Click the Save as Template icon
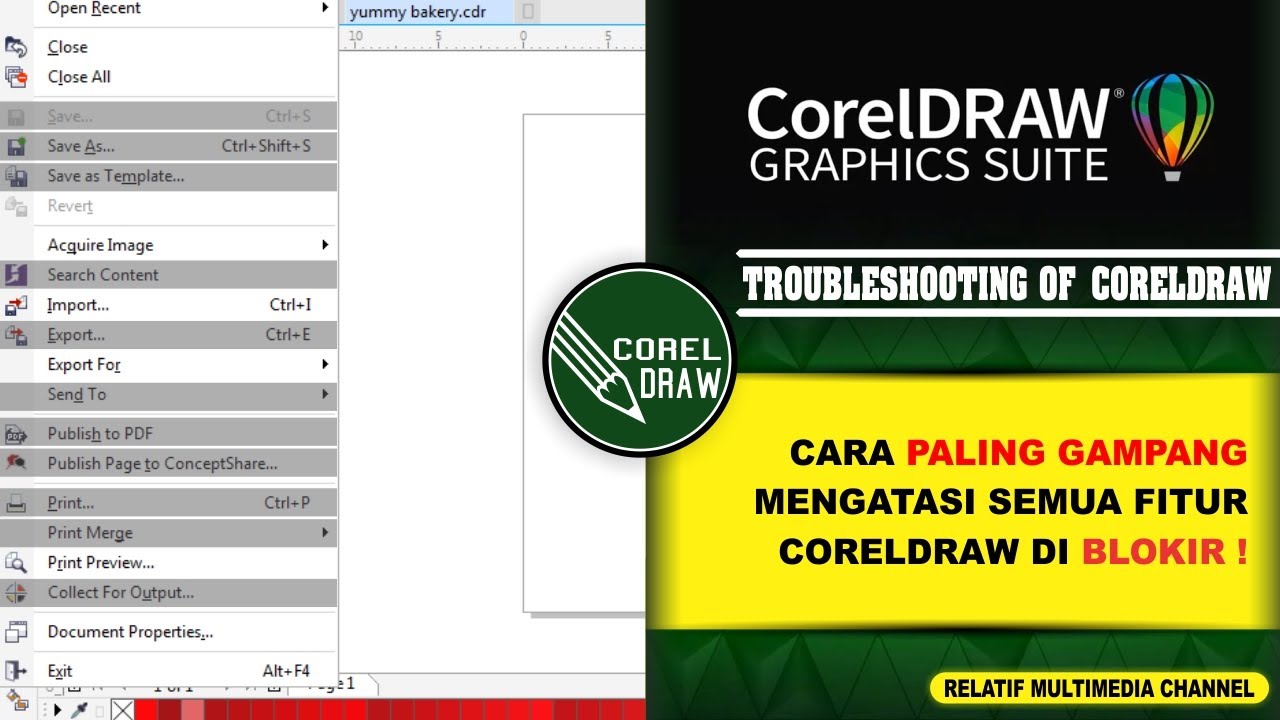 click(16, 177)
